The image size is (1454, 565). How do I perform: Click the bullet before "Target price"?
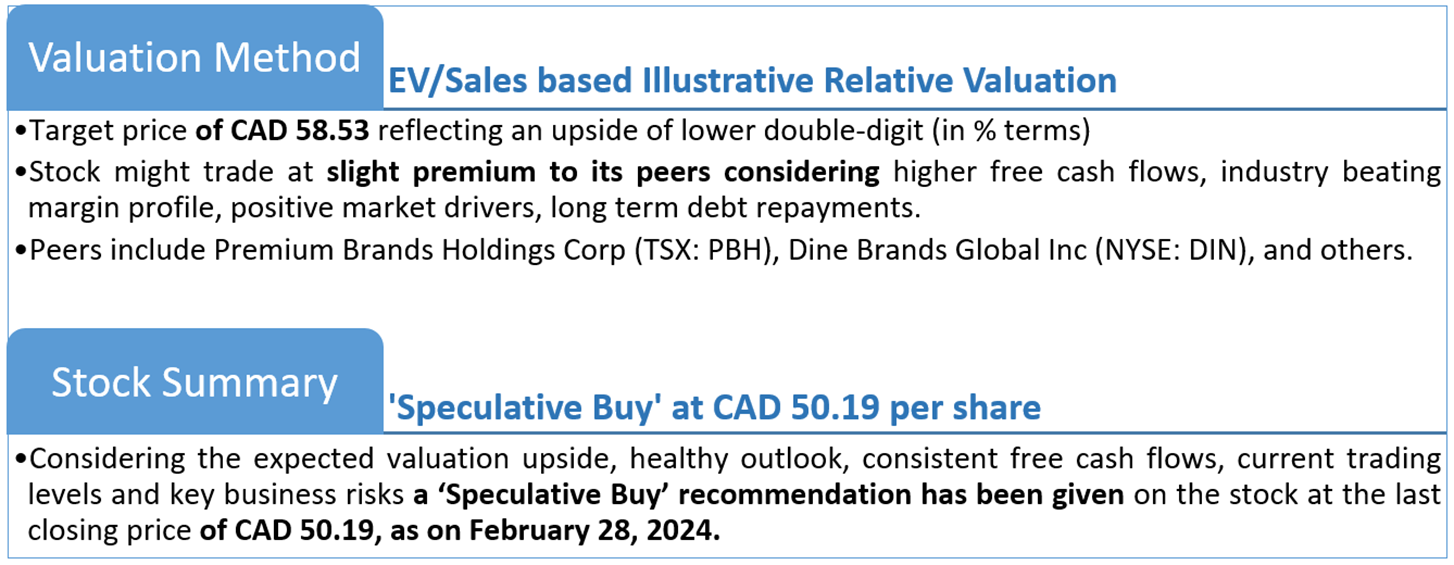tap(23, 131)
